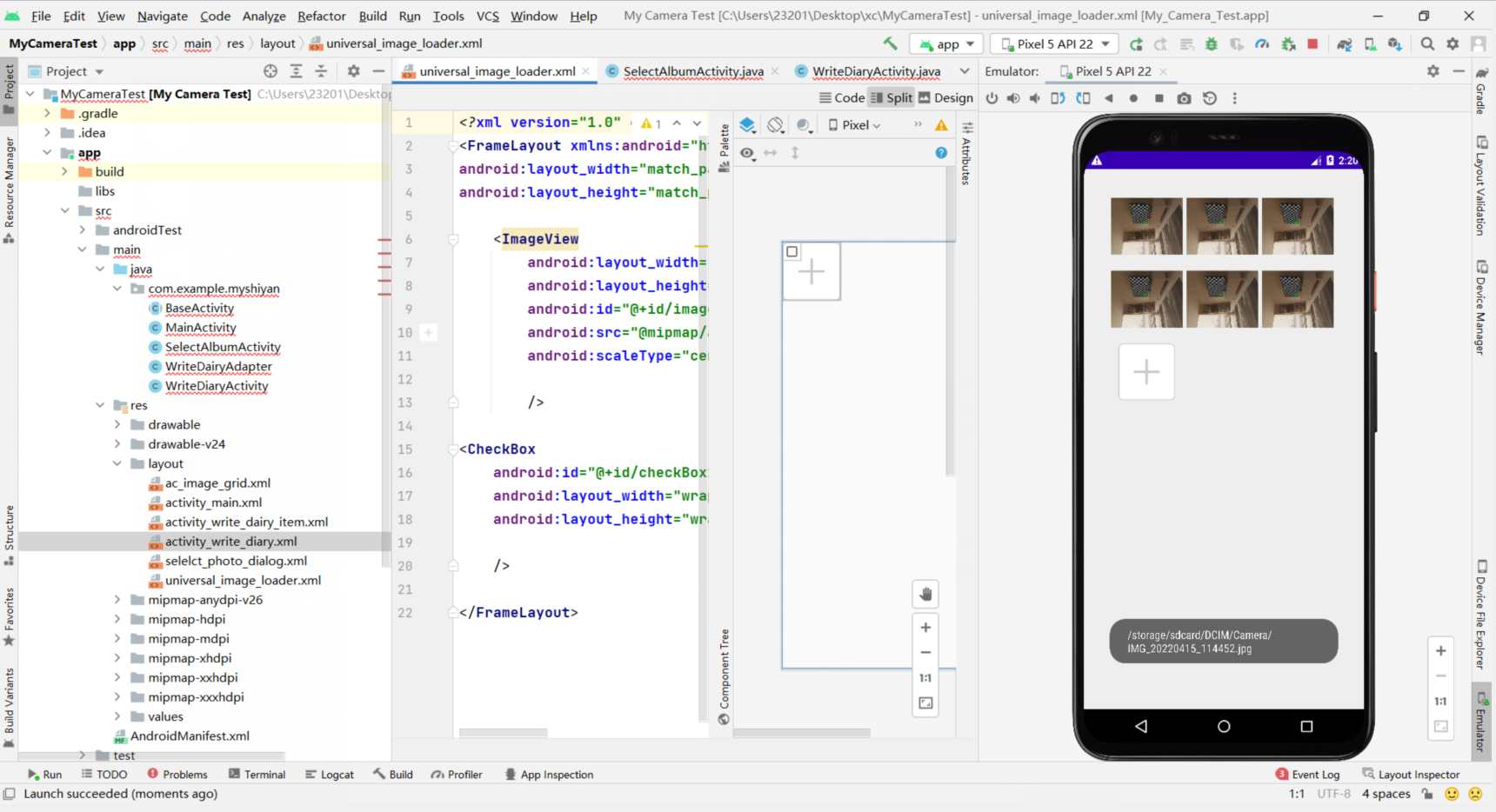Toggle the design view options eye icon

[x=747, y=153]
